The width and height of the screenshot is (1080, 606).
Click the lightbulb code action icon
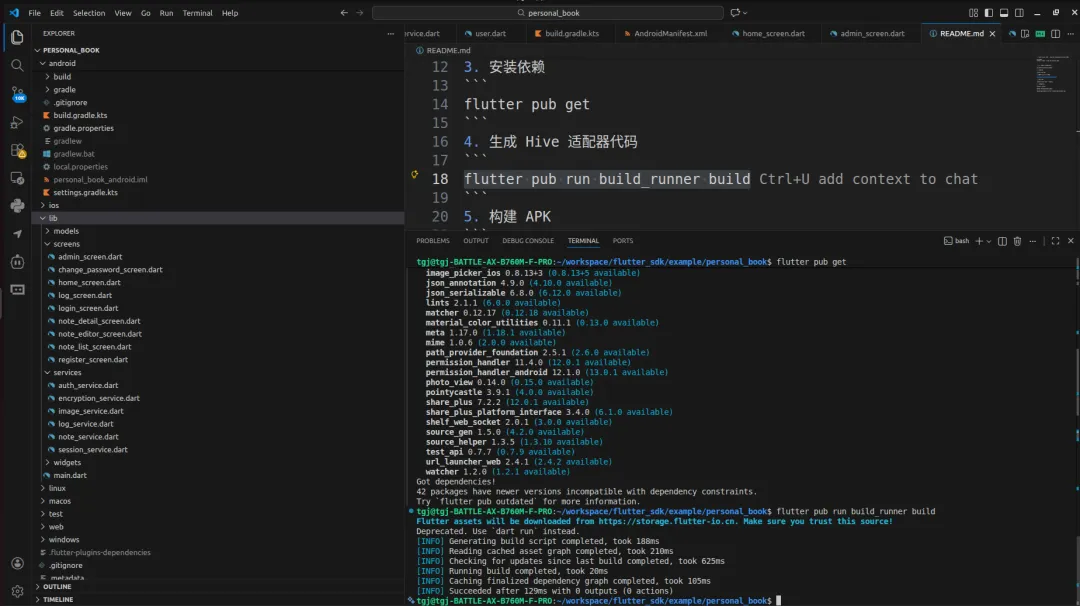point(415,175)
